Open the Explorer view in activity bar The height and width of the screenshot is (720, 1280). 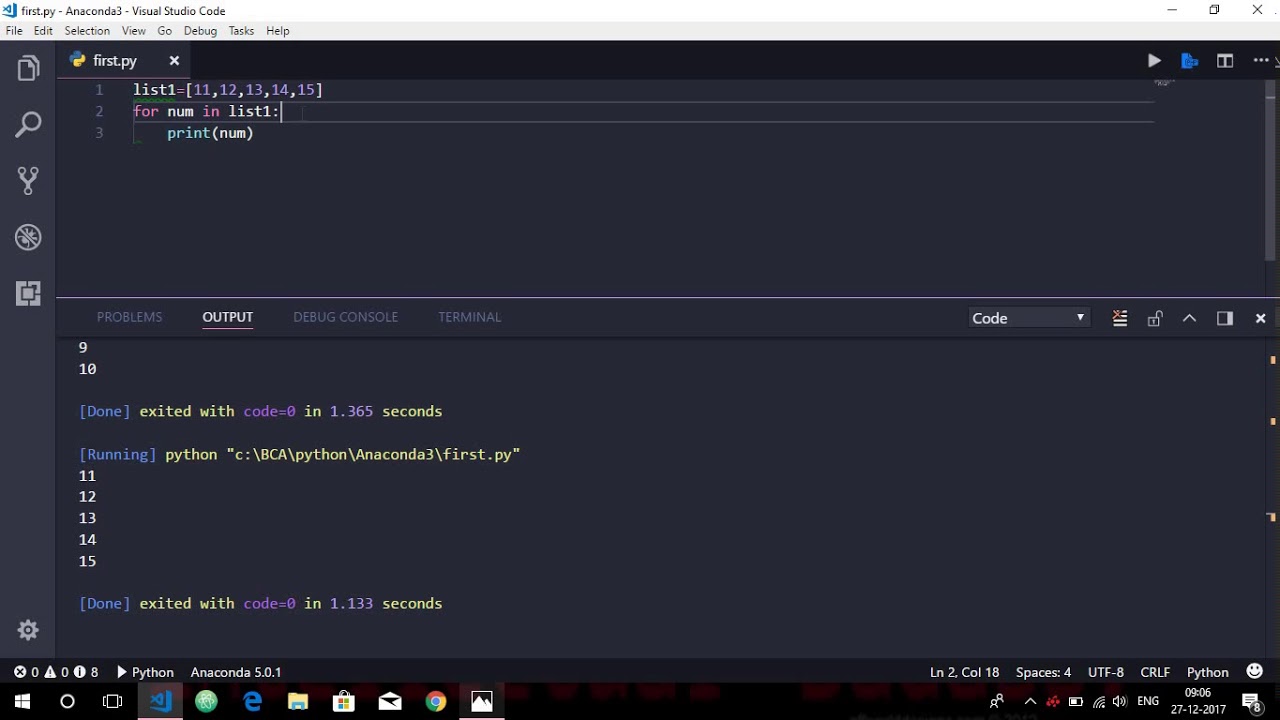pyautogui.click(x=28, y=69)
